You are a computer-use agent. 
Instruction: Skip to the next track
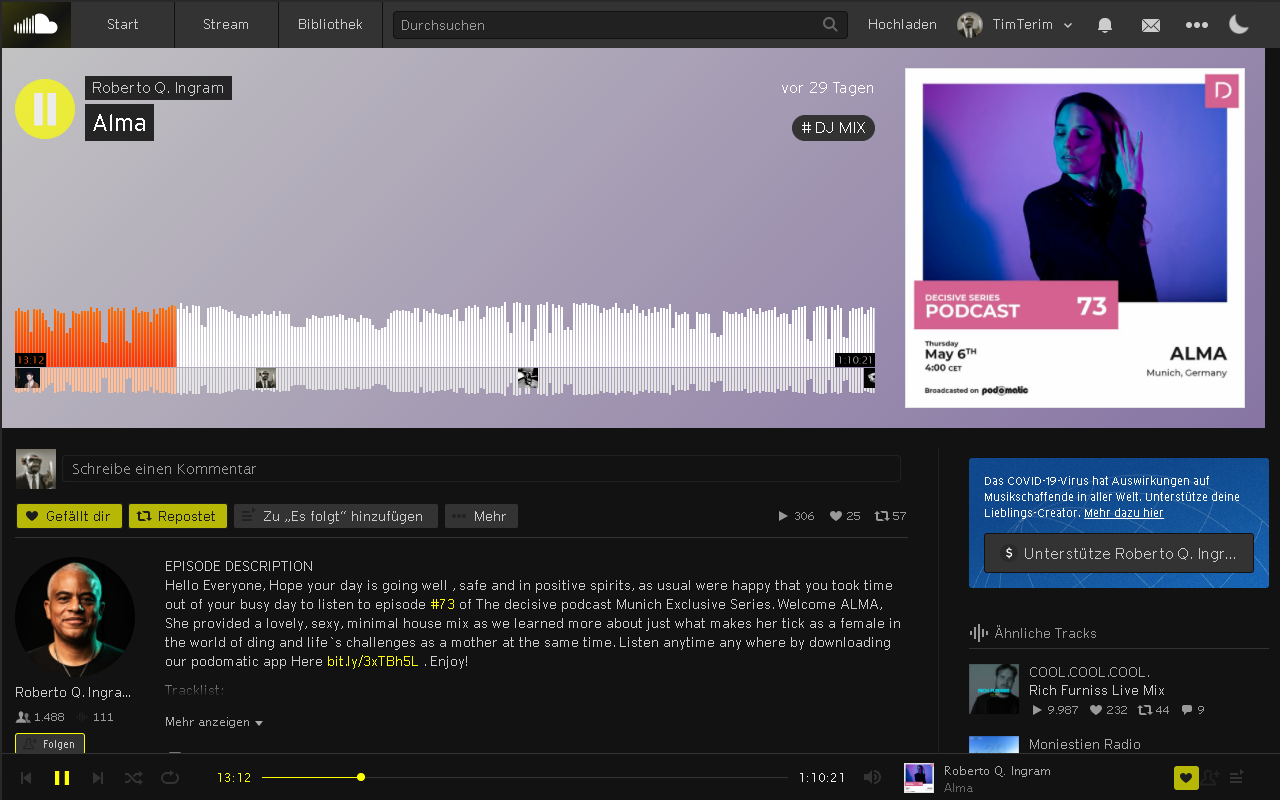[x=98, y=777]
